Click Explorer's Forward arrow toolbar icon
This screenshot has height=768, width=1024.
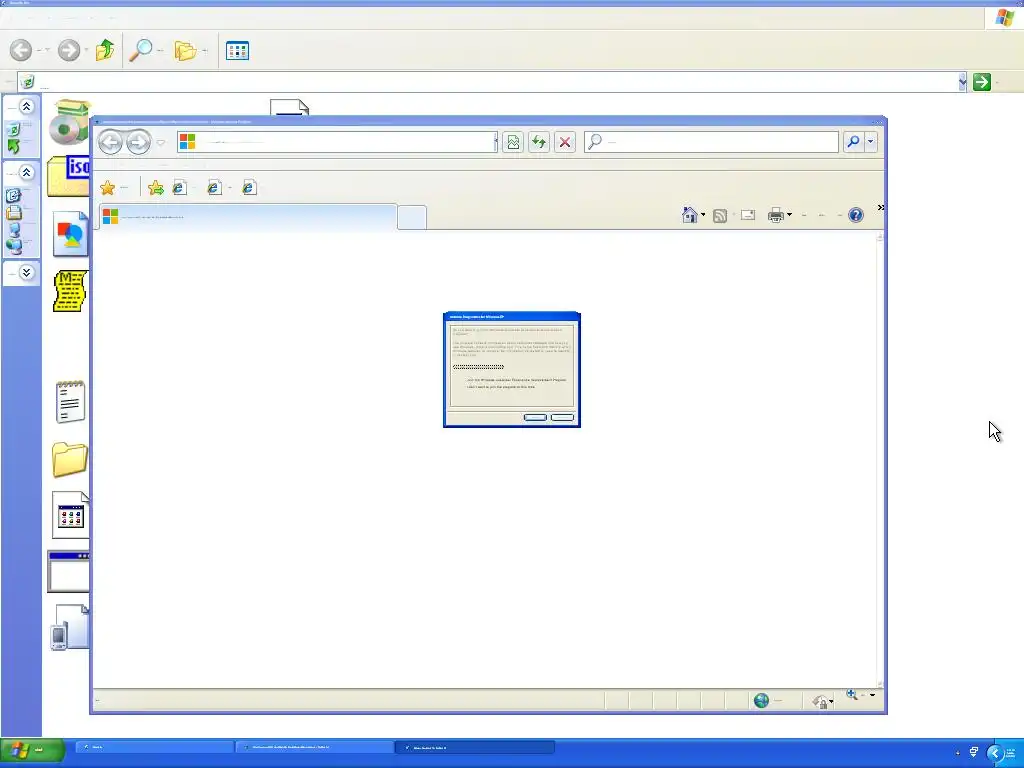pyautogui.click(x=68, y=50)
